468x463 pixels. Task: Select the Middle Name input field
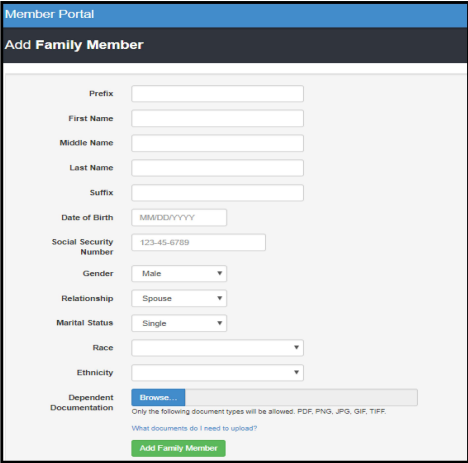[x=217, y=143]
